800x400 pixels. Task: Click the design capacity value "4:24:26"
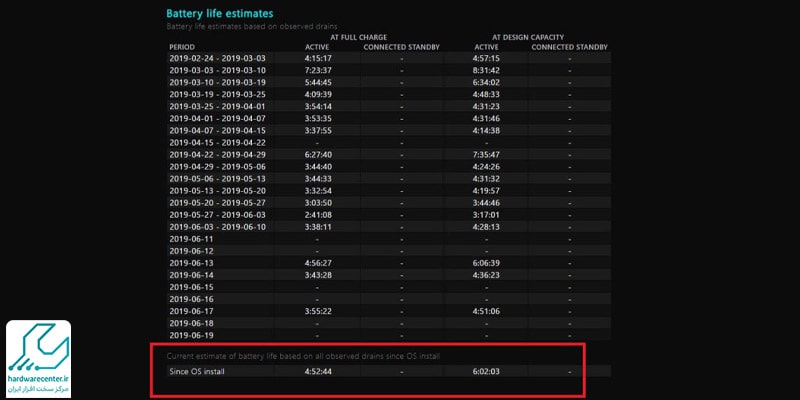click(x=486, y=167)
